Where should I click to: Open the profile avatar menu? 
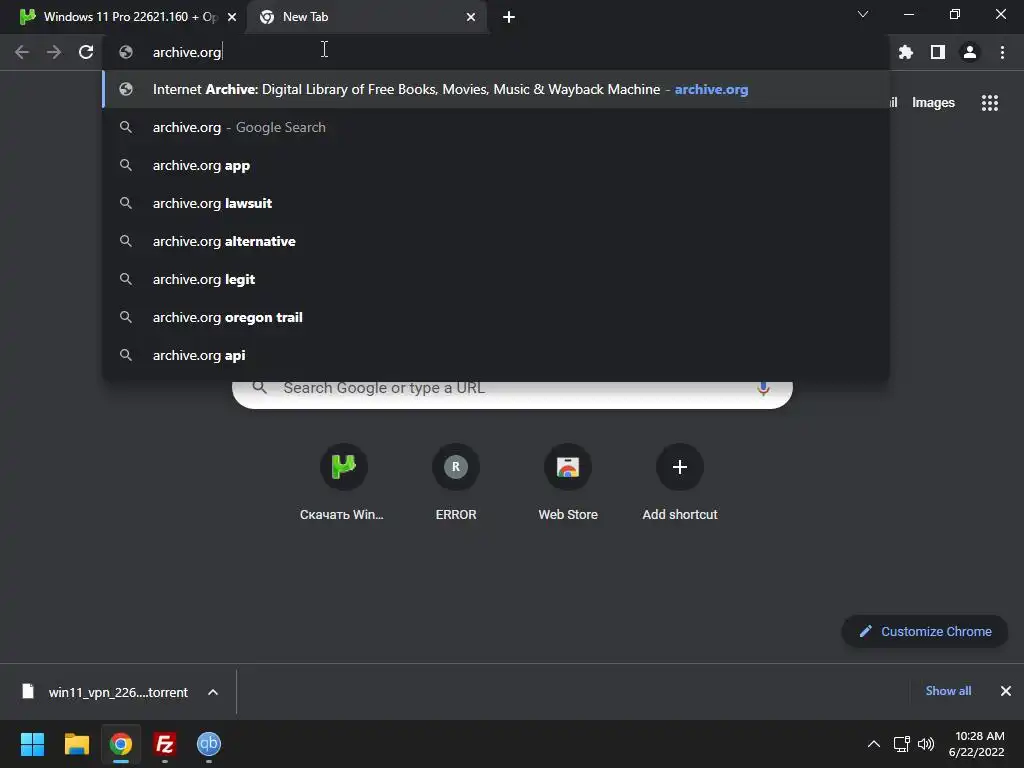pos(970,52)
